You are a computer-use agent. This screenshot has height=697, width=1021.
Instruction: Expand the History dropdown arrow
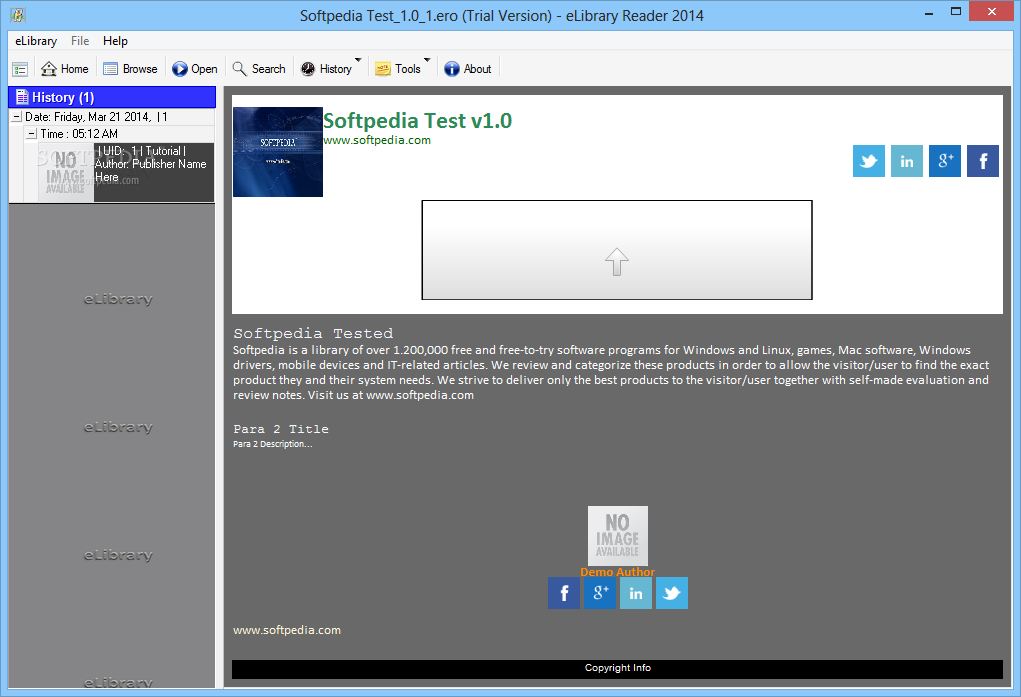[x=358, y=61]
